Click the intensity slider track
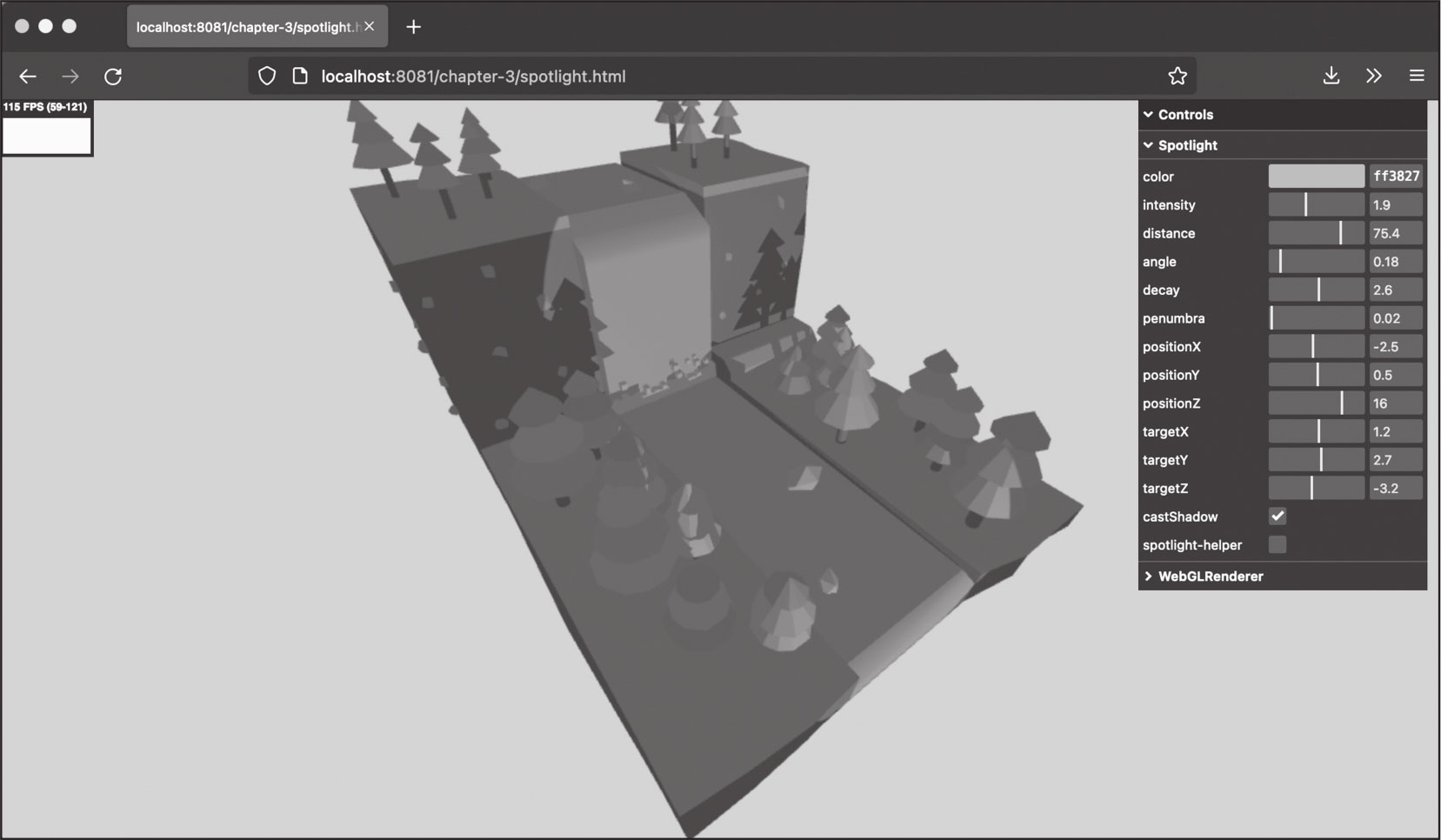1441x840 pixels. coord(1316,205)
